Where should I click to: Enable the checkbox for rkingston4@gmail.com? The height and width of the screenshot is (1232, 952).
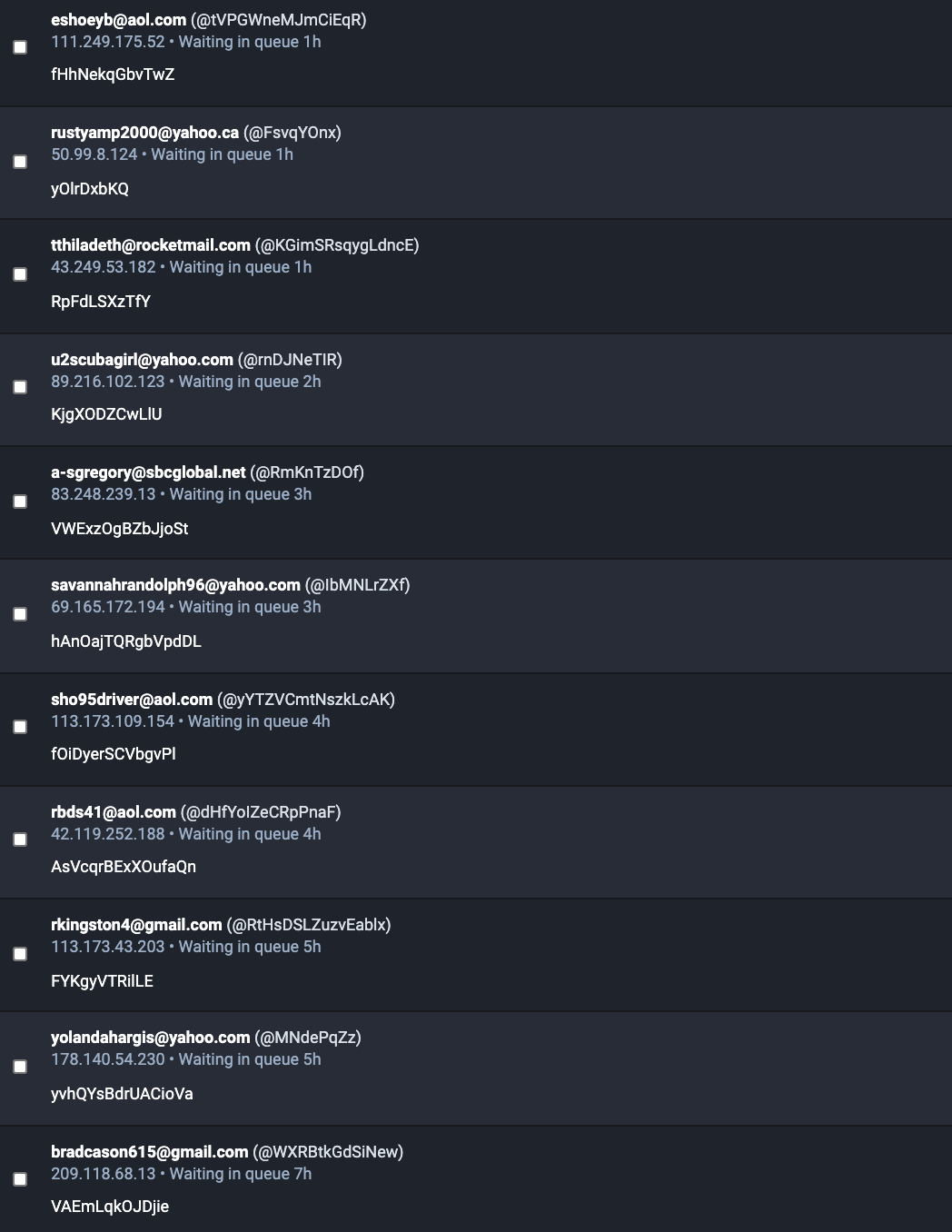pyautogui.click(x=20, y=954)
